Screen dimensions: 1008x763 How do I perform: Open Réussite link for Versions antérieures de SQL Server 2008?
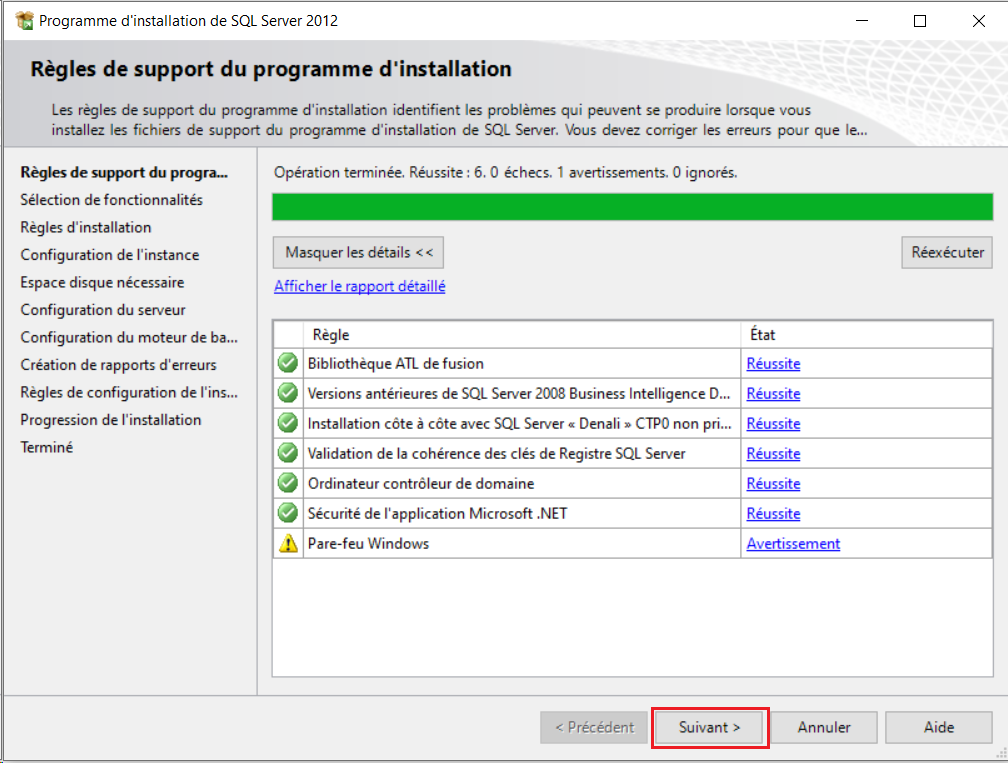tap(773, 393)
